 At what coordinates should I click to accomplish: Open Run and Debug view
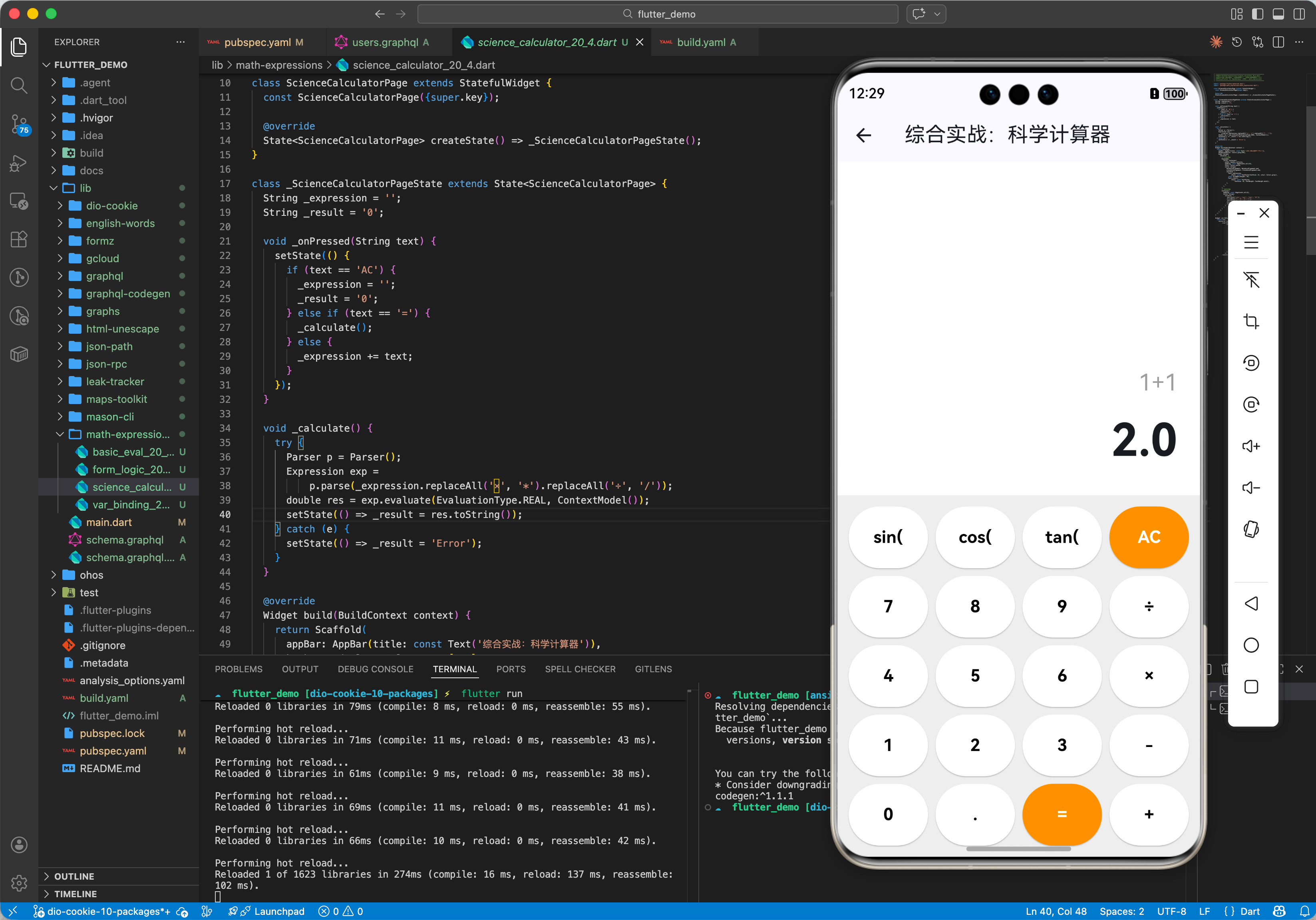19,163
